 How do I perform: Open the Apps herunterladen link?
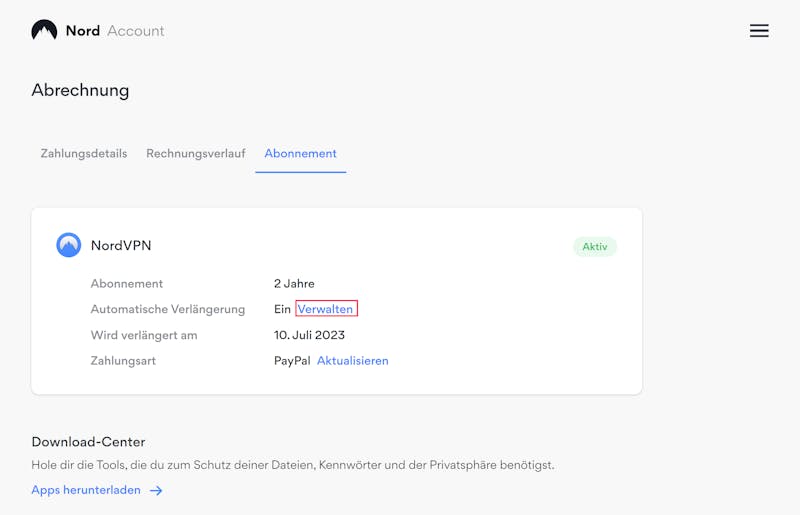86,490
